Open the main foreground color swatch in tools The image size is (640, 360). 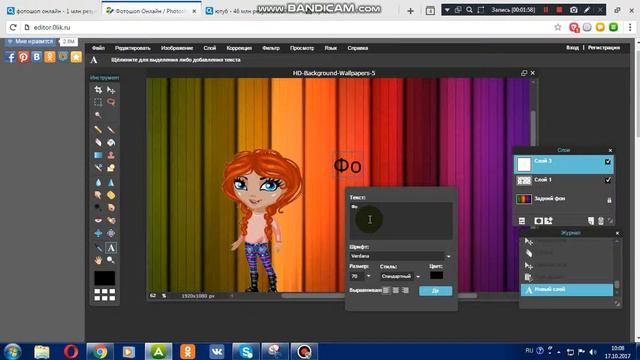[104, 278]
